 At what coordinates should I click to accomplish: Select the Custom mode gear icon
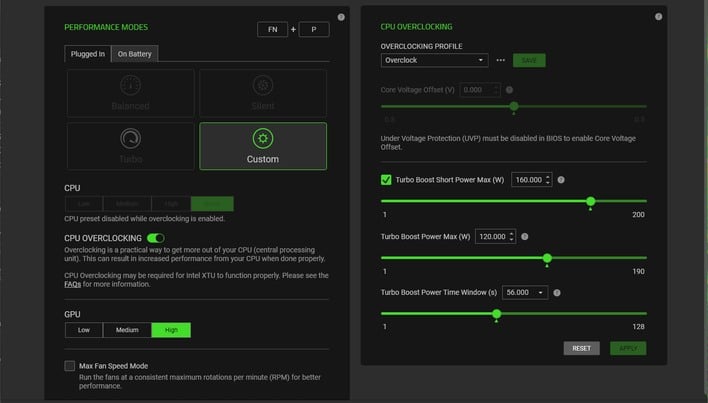click(x=263, y=139)
